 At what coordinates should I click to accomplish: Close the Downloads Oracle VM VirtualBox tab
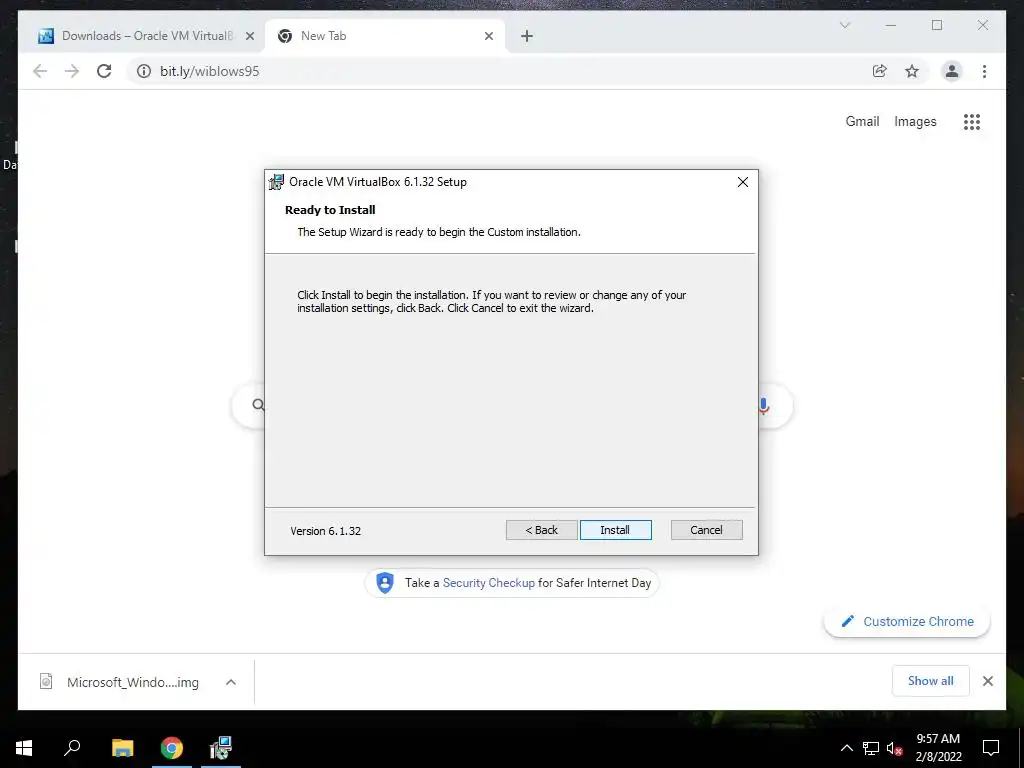coord(249,36)
